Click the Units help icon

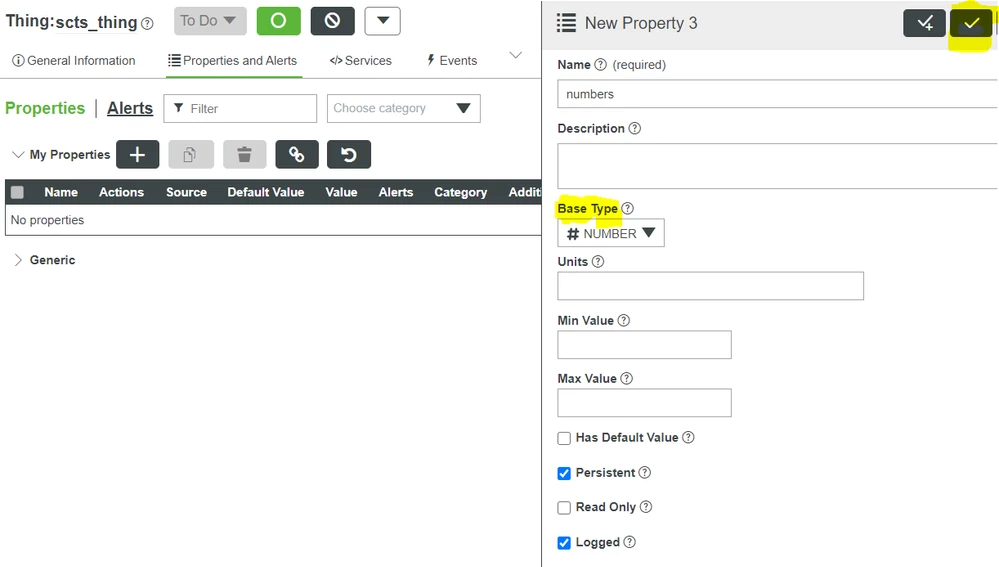598,262
